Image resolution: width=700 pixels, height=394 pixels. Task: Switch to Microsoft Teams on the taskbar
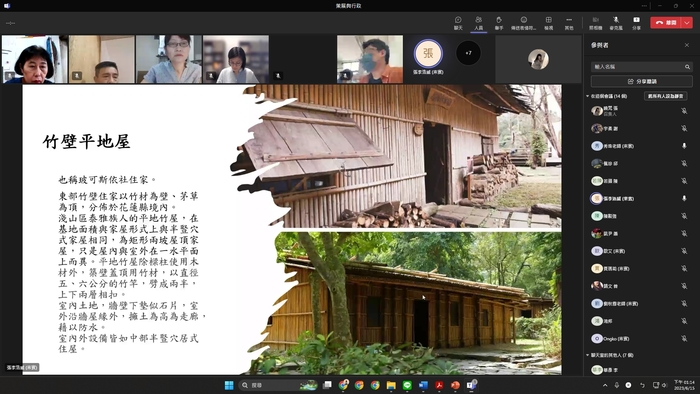(471, 385)
